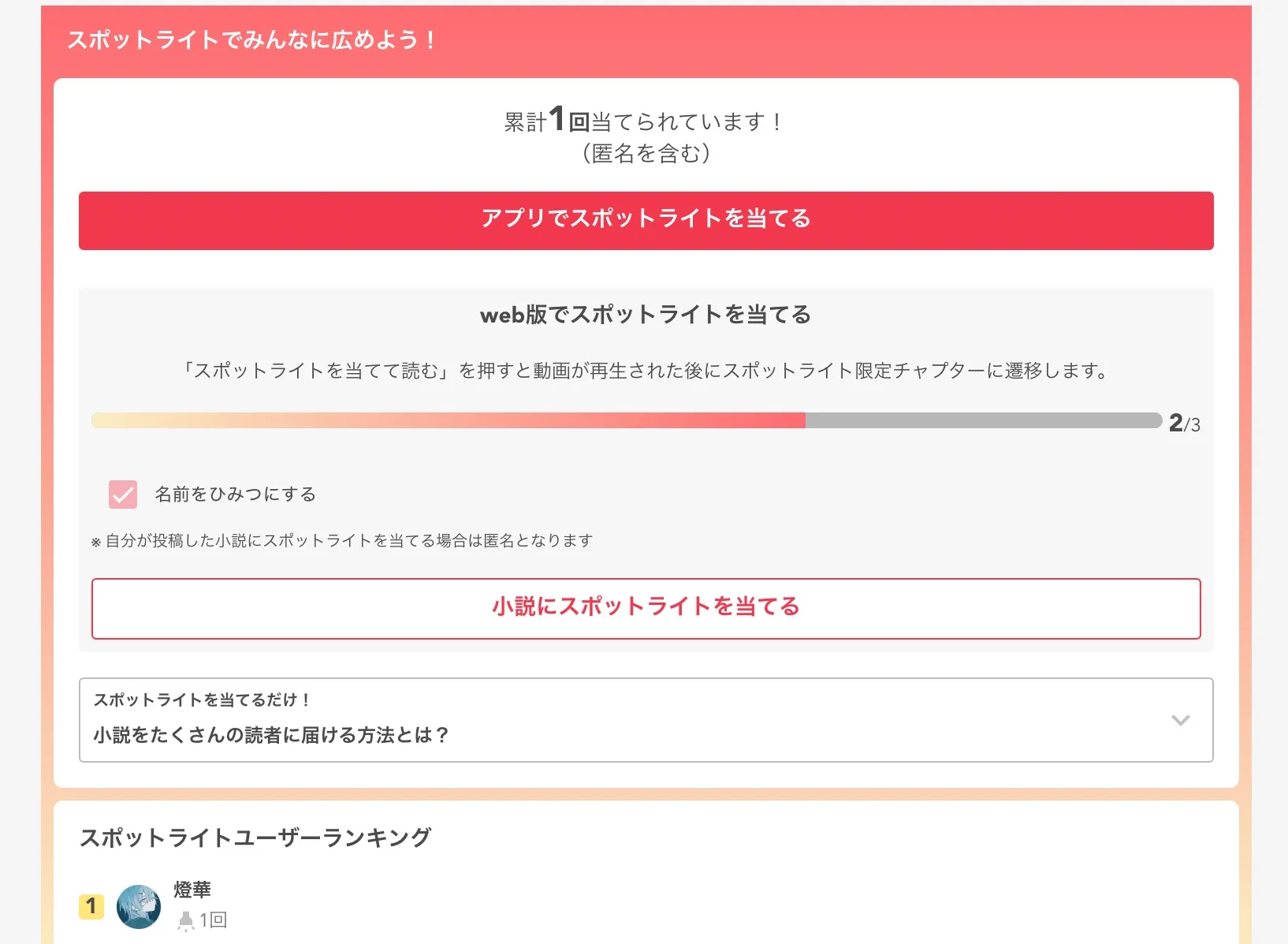Image resolution: width=1288 pixels, height=944 pixels.
Task: Uncheck the 名前をひみつにする checkbox
Action: click(123, 494)
